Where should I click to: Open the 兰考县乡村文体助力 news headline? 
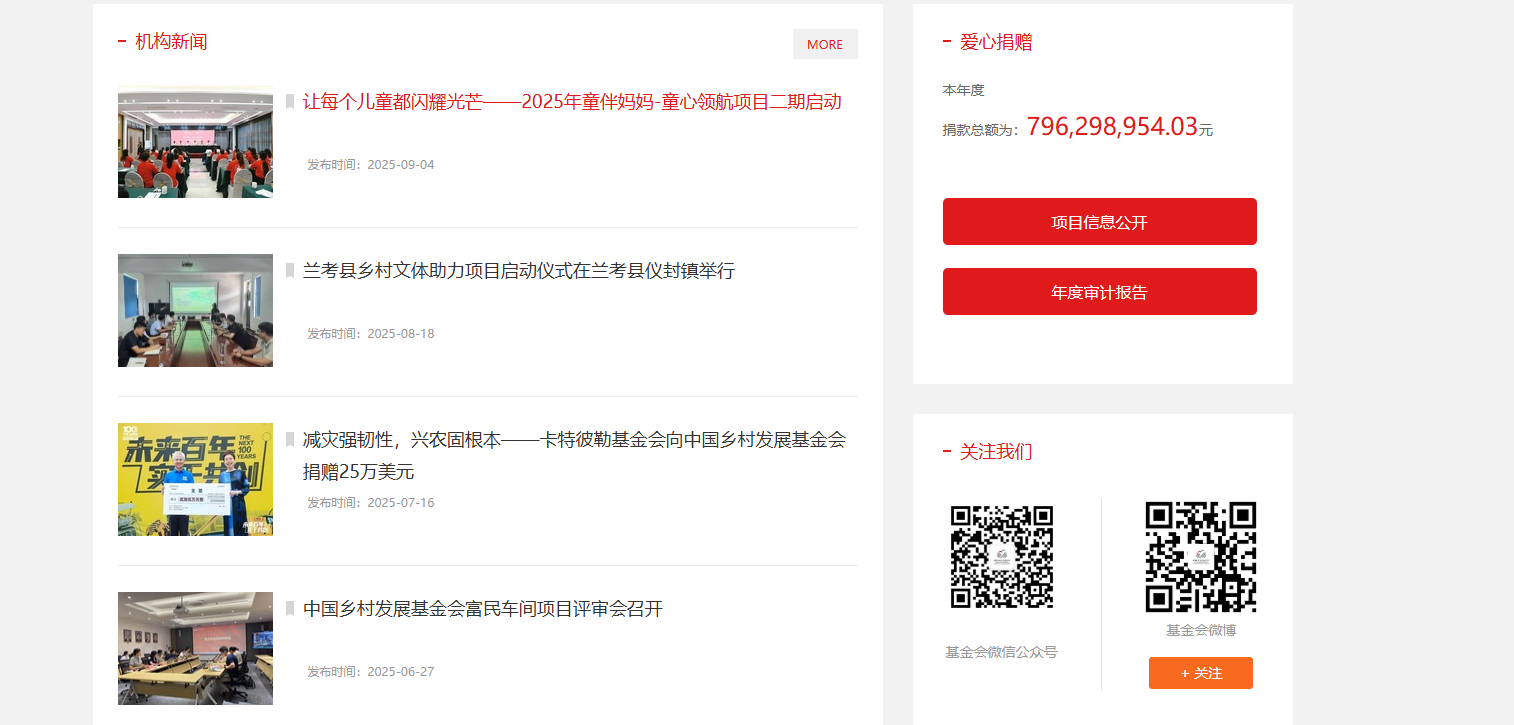coord(518,271)
